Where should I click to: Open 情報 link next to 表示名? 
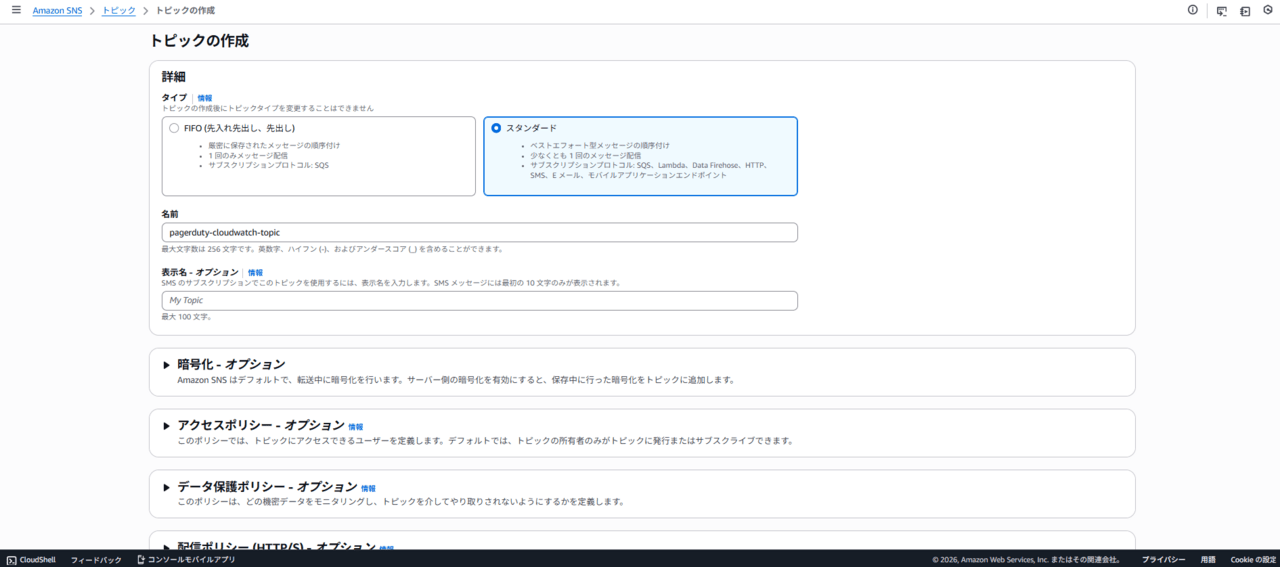pos(255,273)
